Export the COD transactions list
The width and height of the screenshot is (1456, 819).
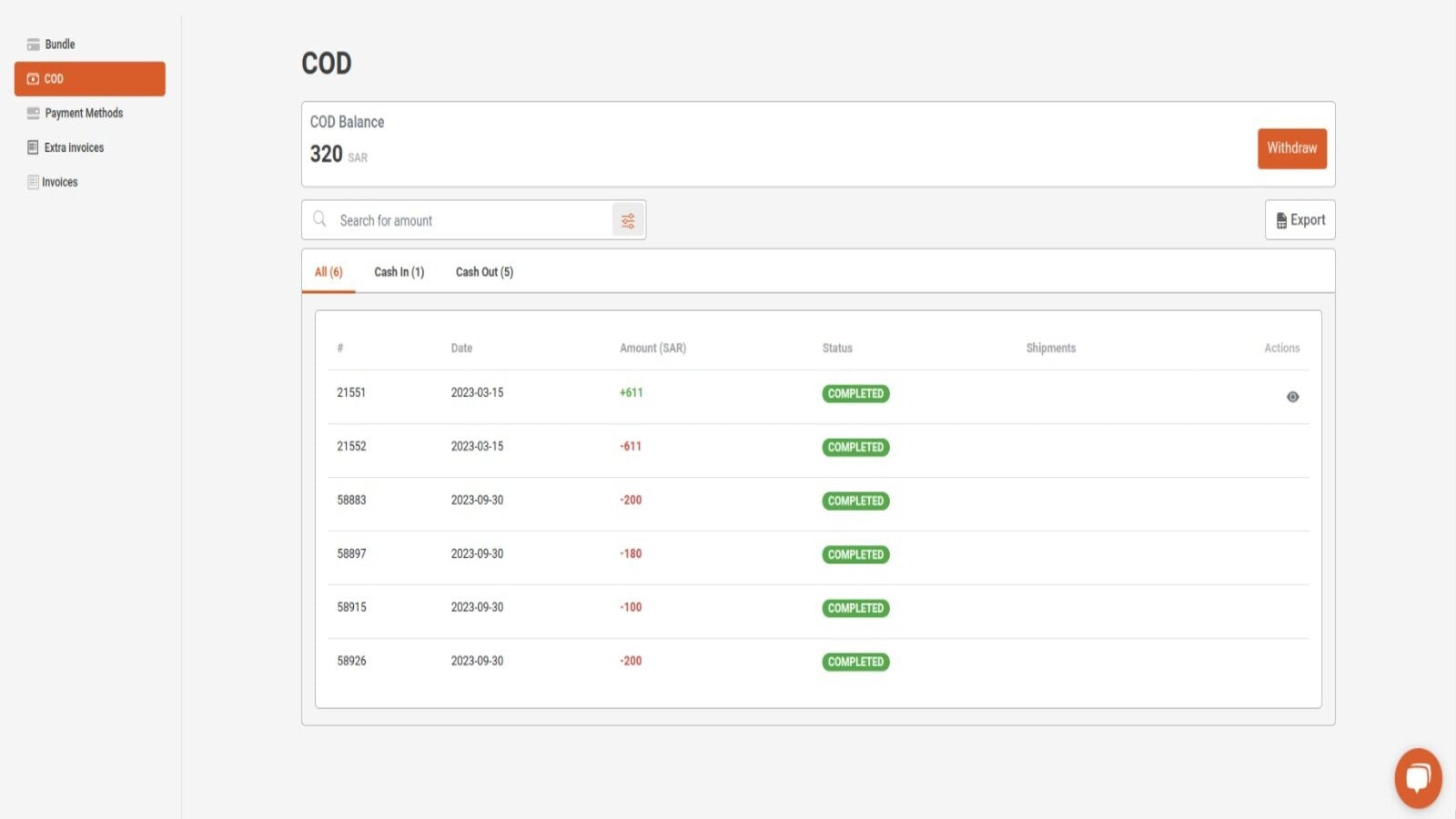(1299, 219)
